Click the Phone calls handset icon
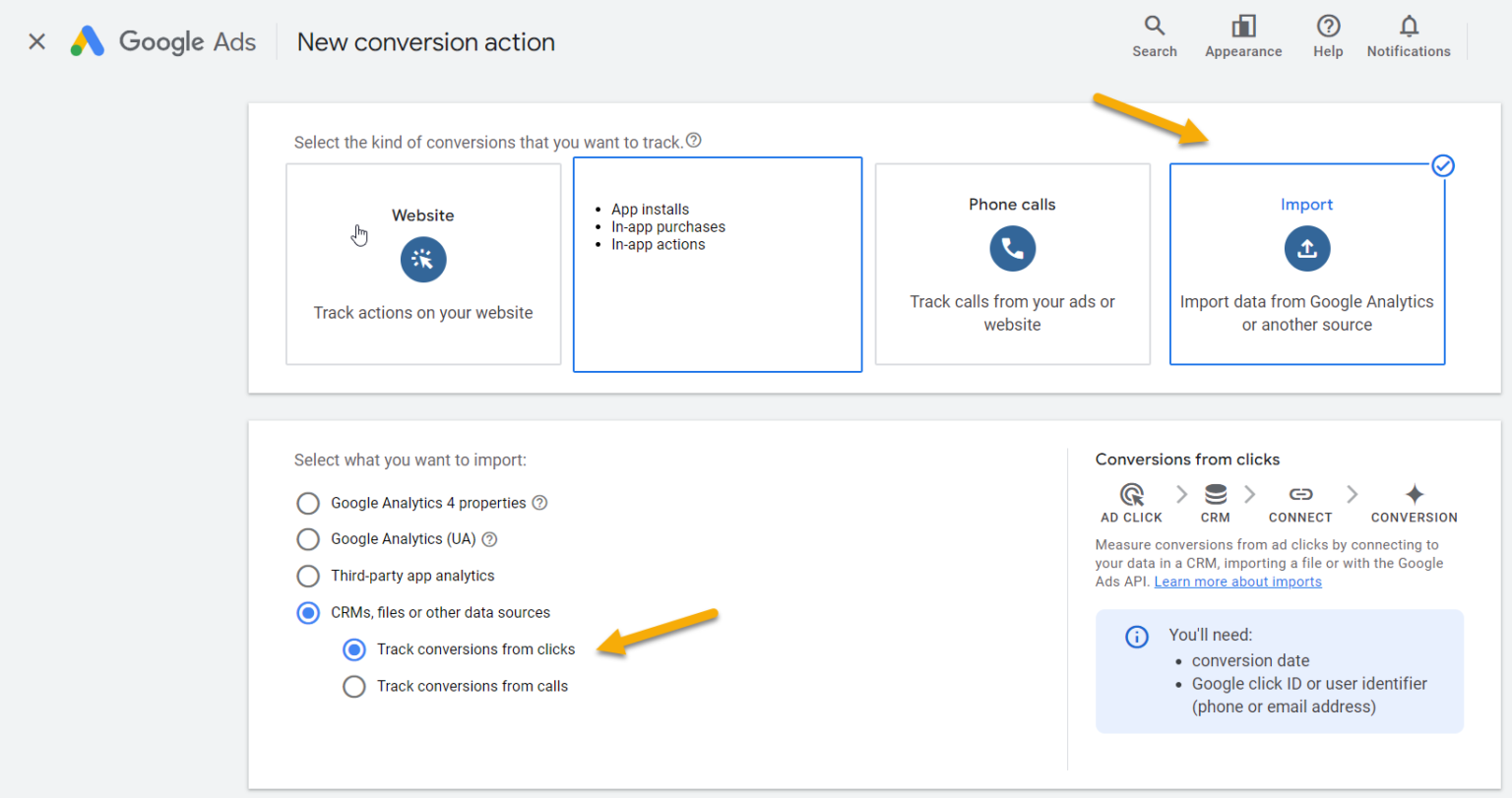Image resolution: width=1512 pixels, height=798 pixels. [1012, 249]
